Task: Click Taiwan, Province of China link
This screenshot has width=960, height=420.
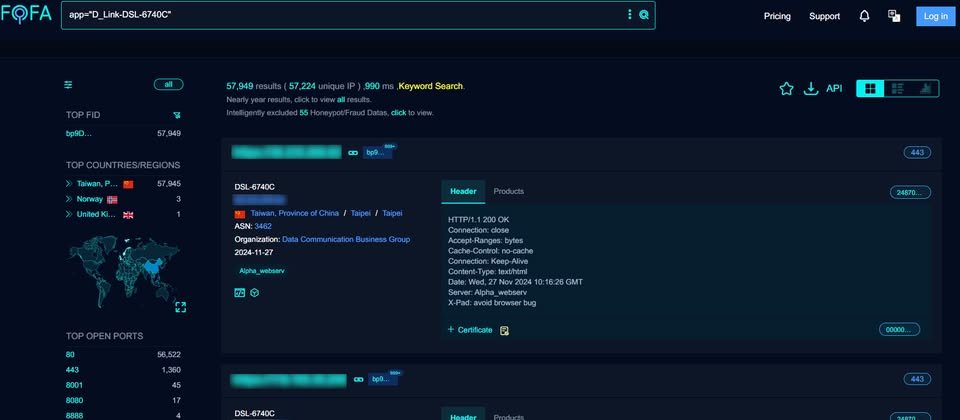Action: (x=294, y=214)
